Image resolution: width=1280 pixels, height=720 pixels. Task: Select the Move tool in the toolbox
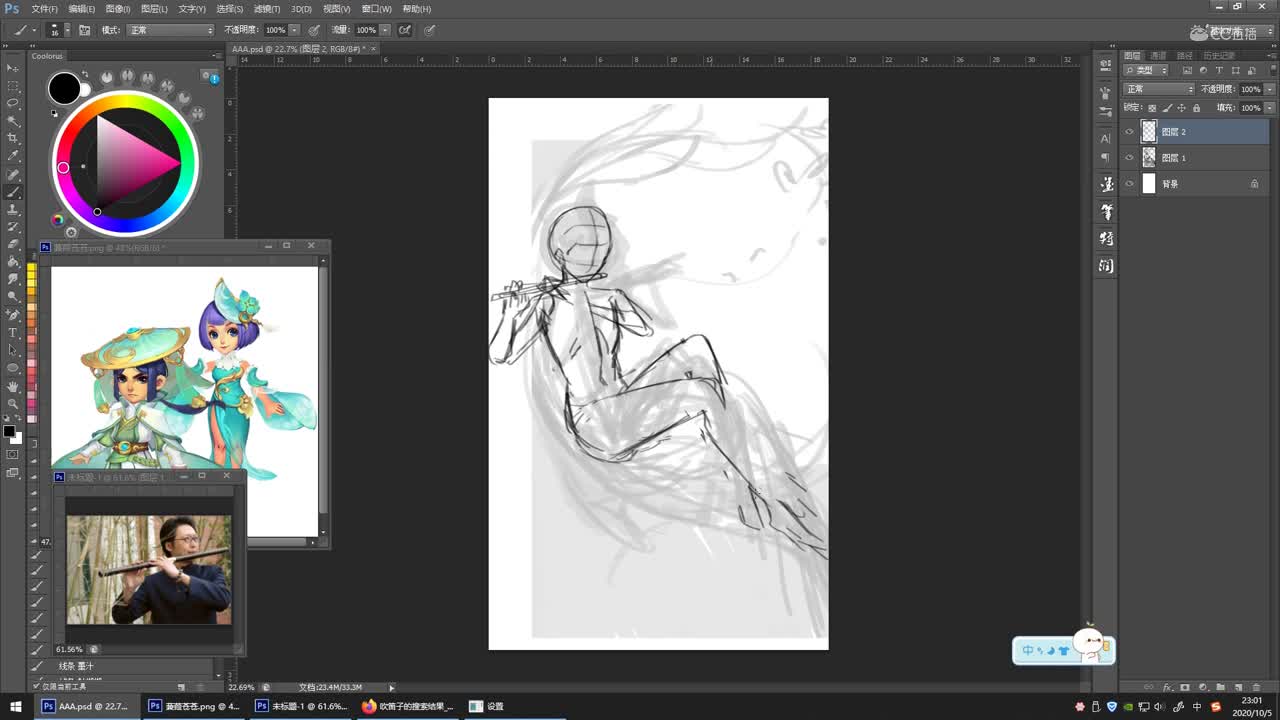tap(13, 68)
